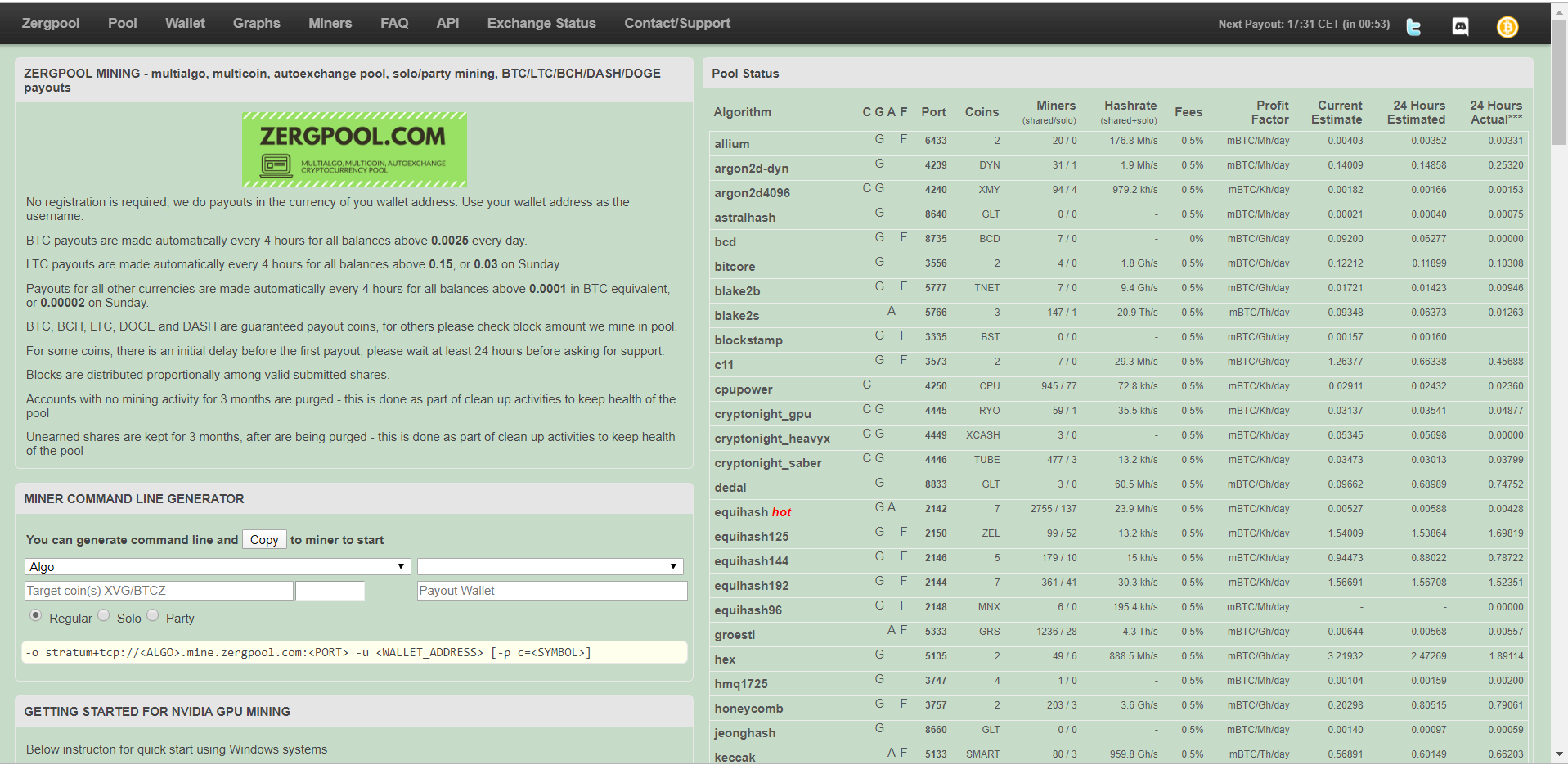Select the Party mining mode radio button

(x=153, y=615)
